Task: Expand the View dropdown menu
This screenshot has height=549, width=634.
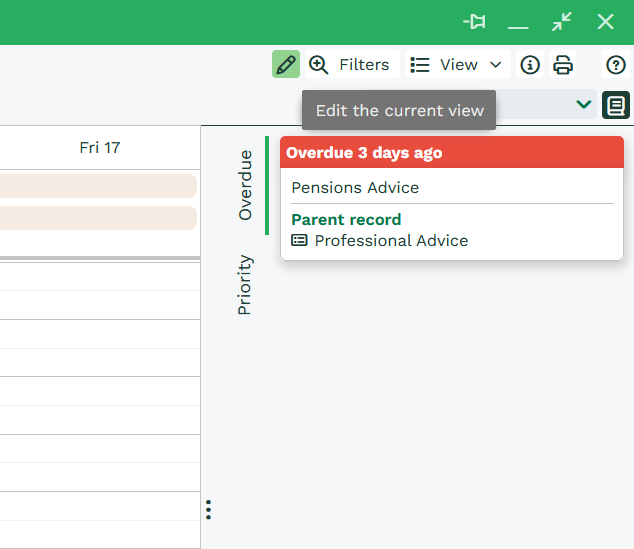Action: click(x=495, y=65)
